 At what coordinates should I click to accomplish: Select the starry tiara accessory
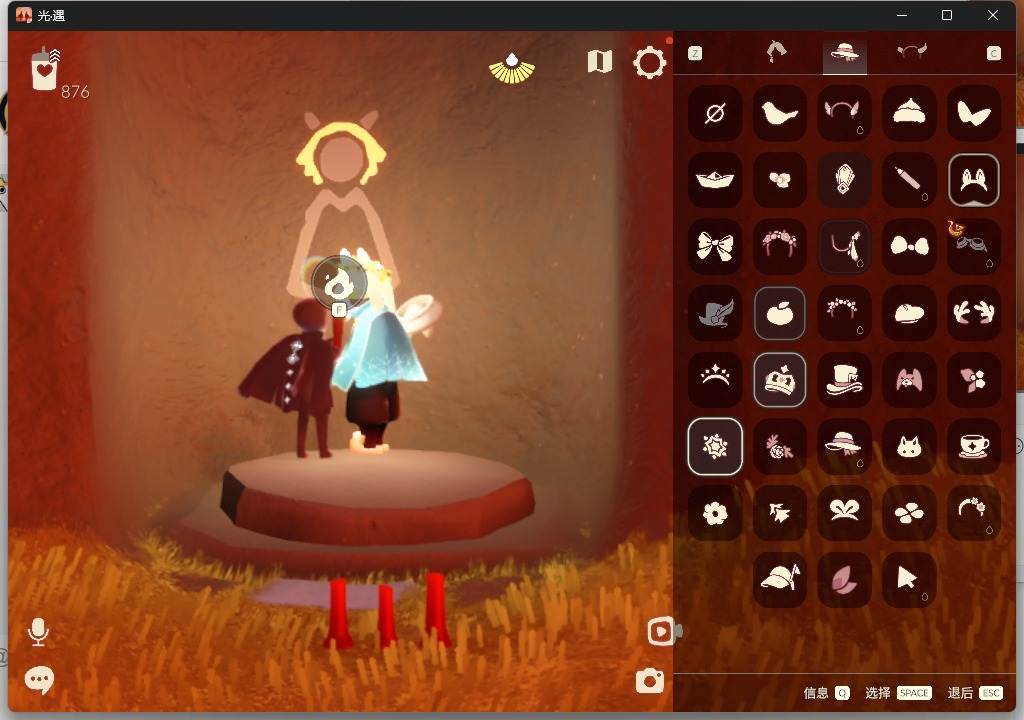pyautogui.click(x=715, y=380)
